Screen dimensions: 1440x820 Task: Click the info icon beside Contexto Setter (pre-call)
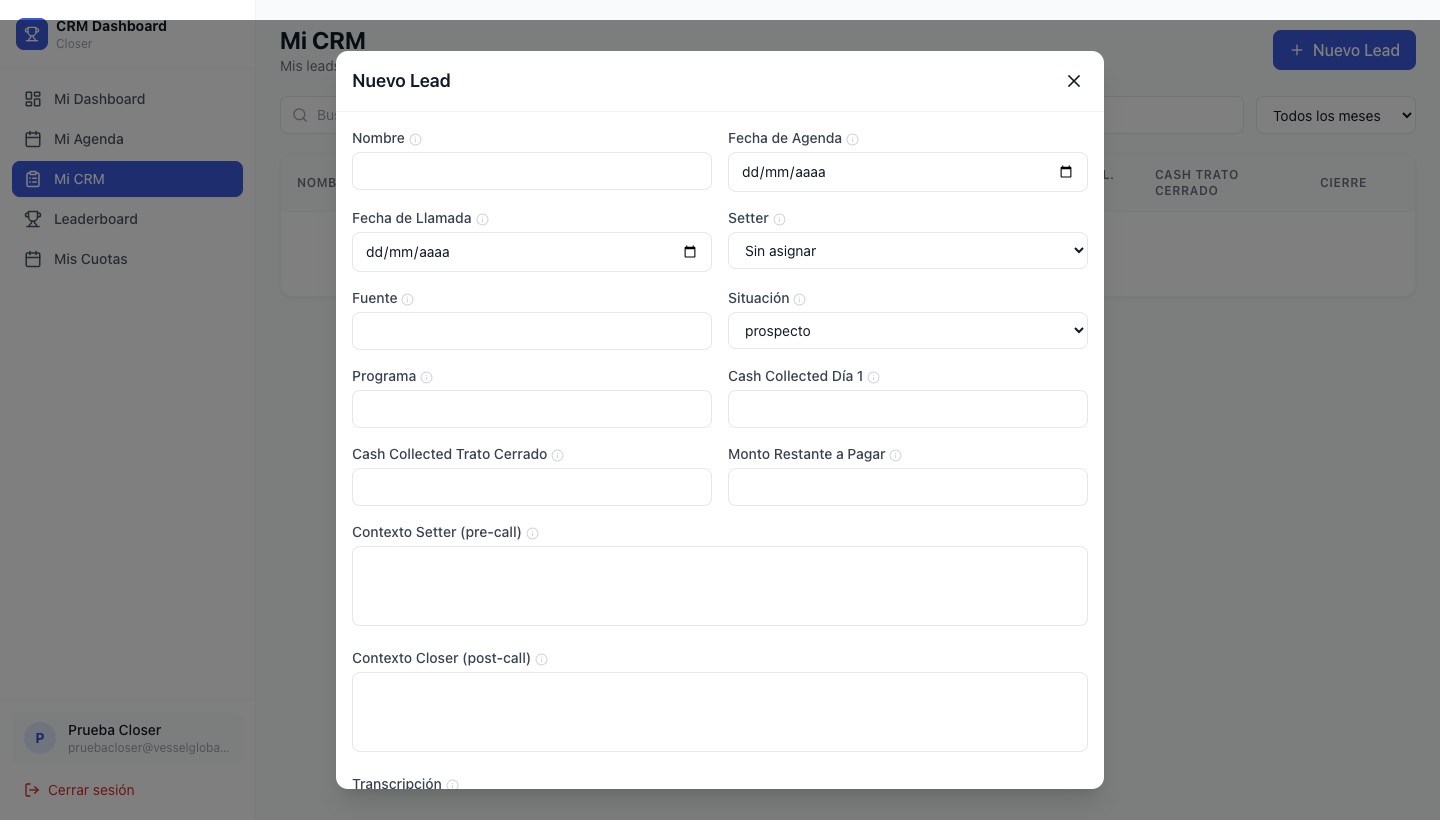(x=533, y=533)
